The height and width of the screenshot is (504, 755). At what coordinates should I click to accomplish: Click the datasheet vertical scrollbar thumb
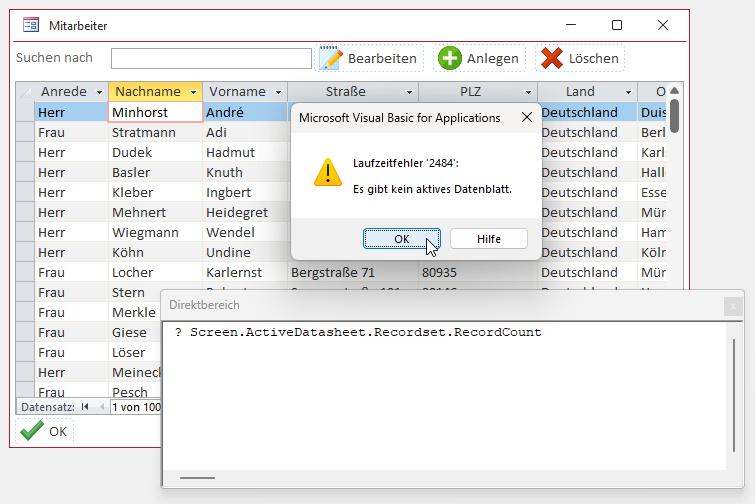click(x=675, y=116)
